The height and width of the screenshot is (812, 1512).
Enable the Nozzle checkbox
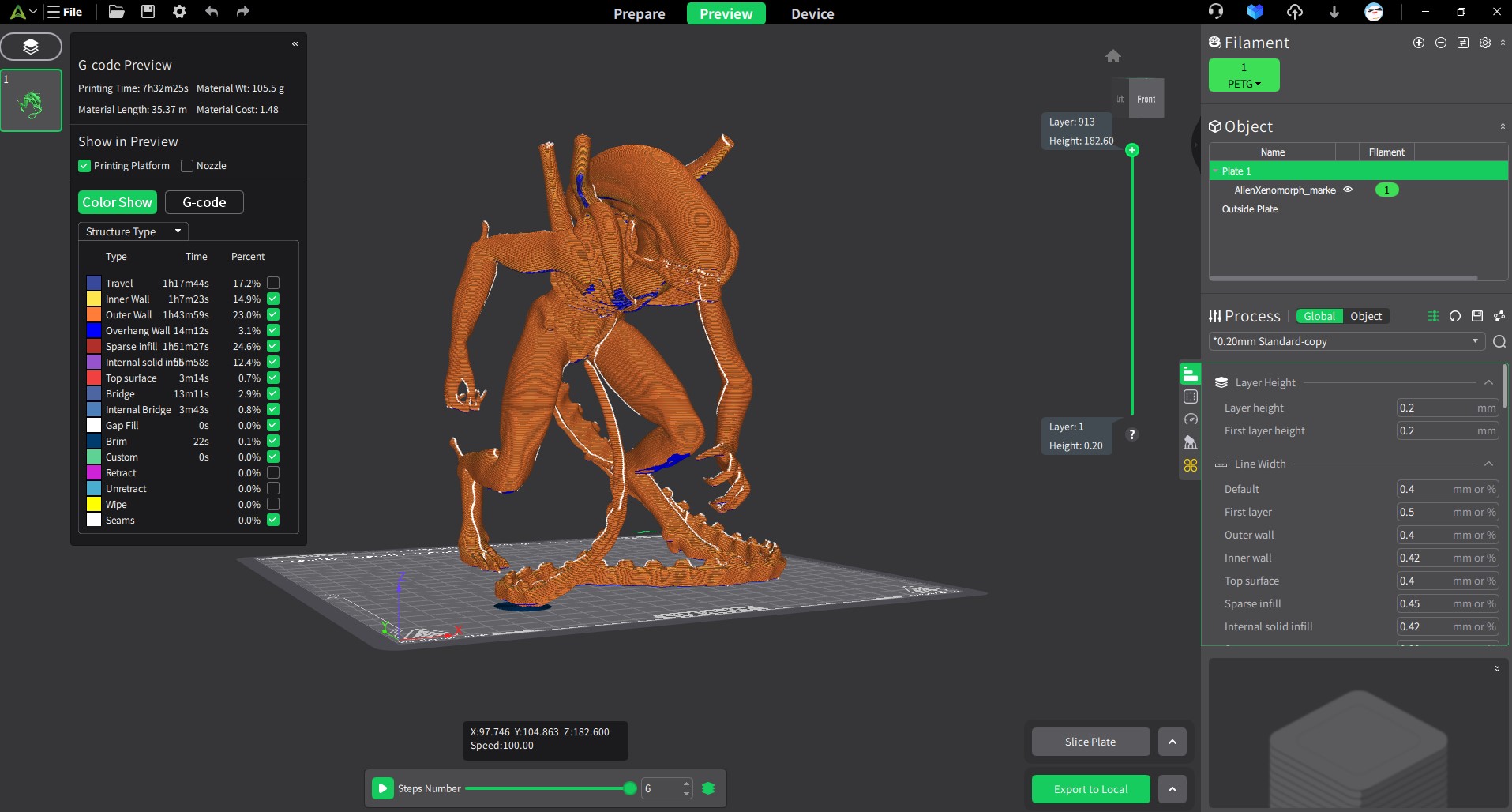187,166
